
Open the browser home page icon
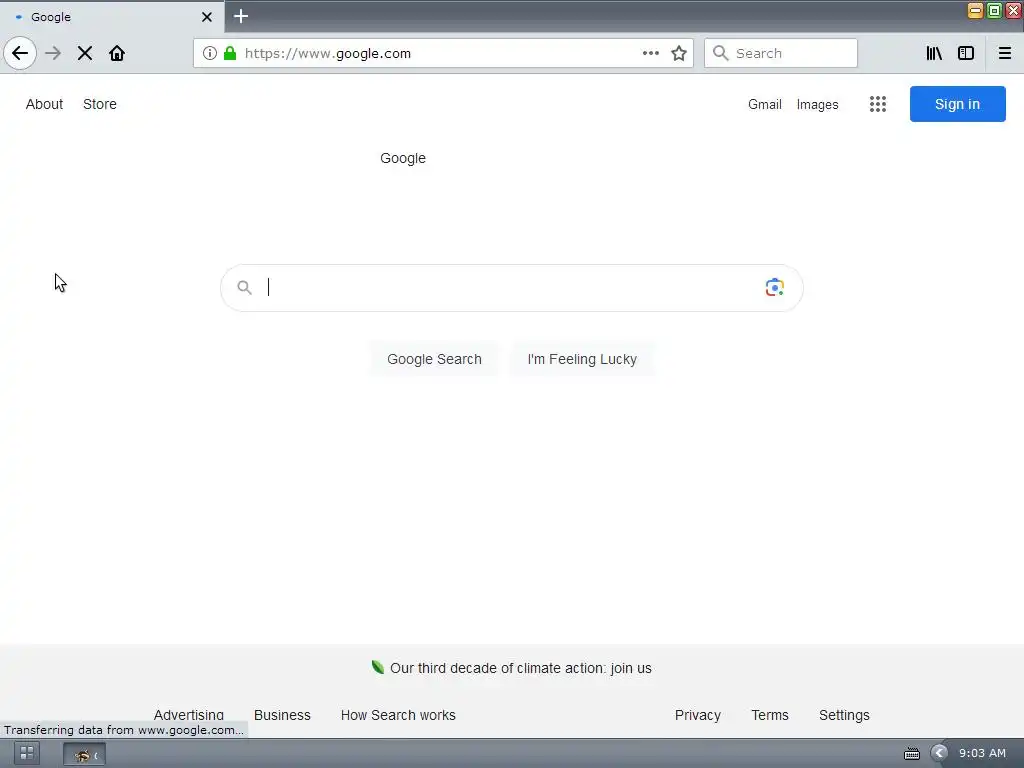[117, 53]
